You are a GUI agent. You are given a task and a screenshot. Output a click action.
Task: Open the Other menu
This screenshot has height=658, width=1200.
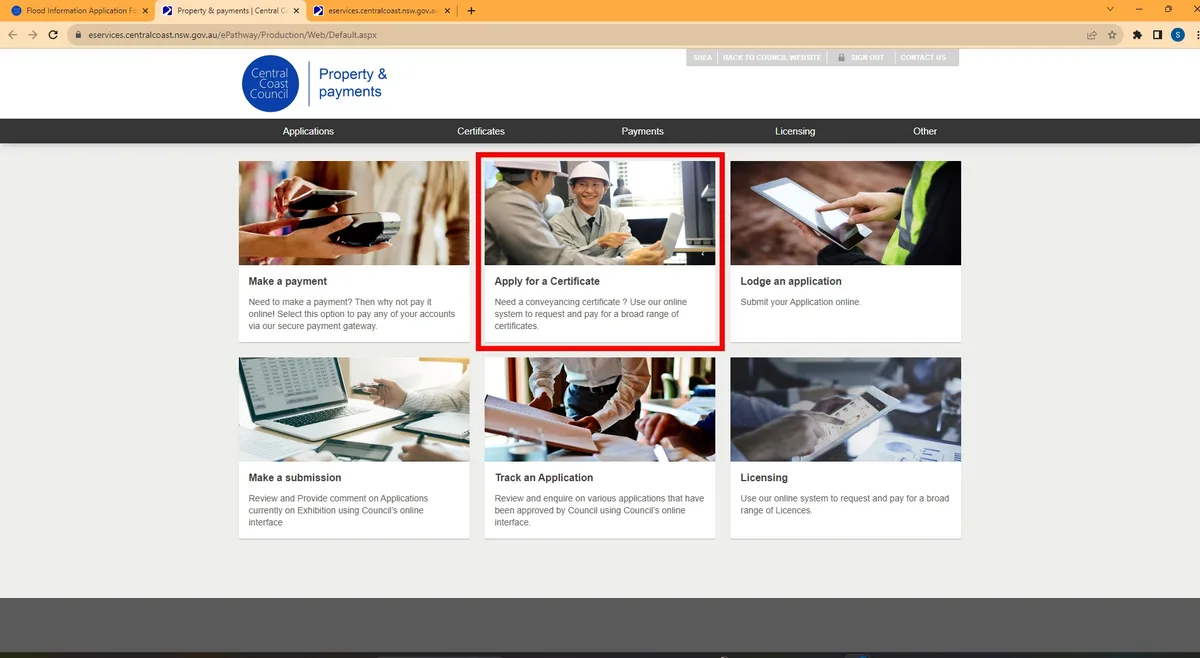tap(925, 131)
